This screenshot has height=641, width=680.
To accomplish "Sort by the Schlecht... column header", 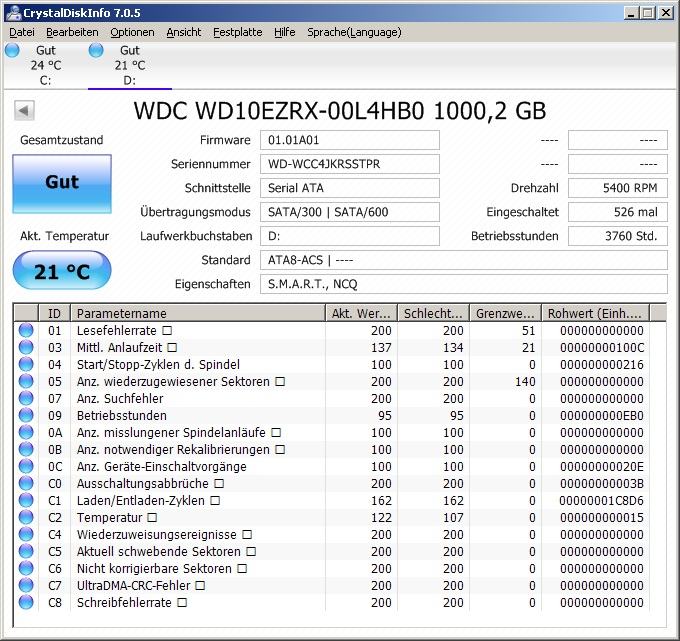I will click(433, 313).
